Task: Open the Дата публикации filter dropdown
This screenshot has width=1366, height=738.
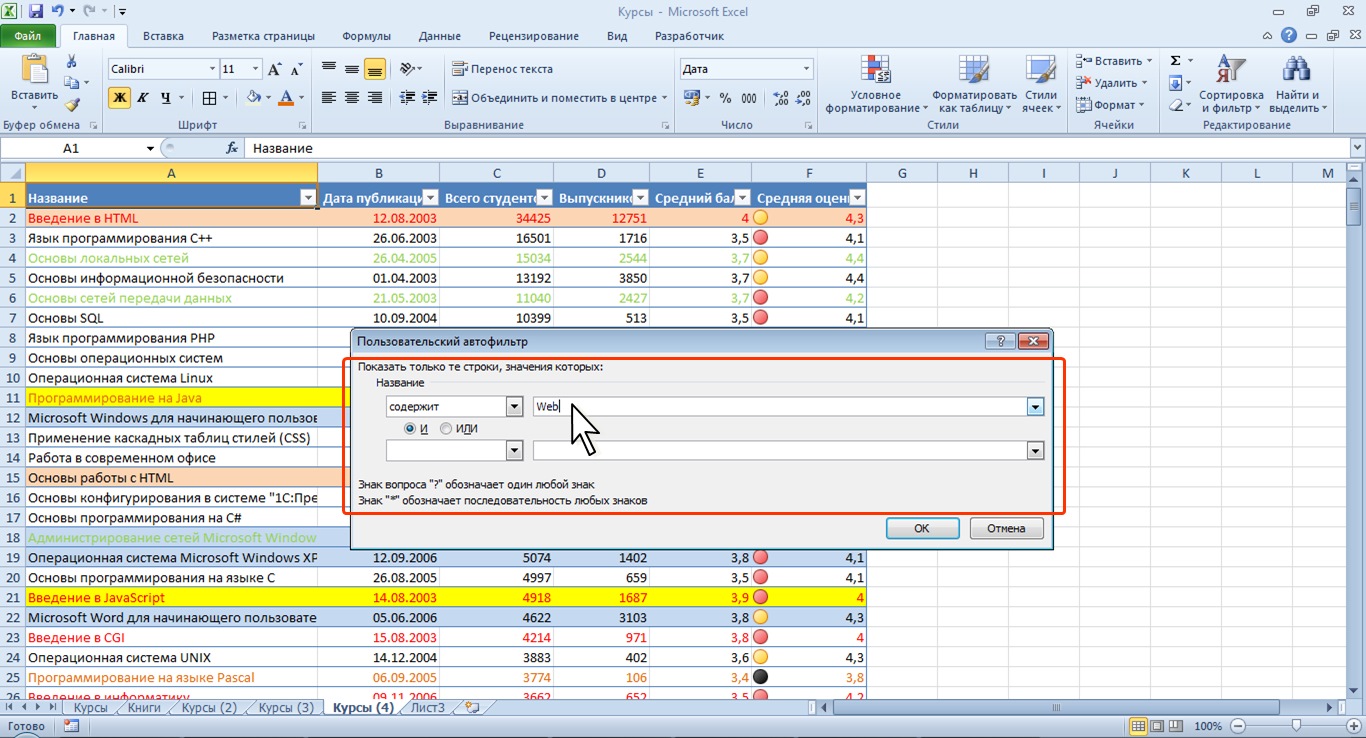Action: [x=430, y=198]
